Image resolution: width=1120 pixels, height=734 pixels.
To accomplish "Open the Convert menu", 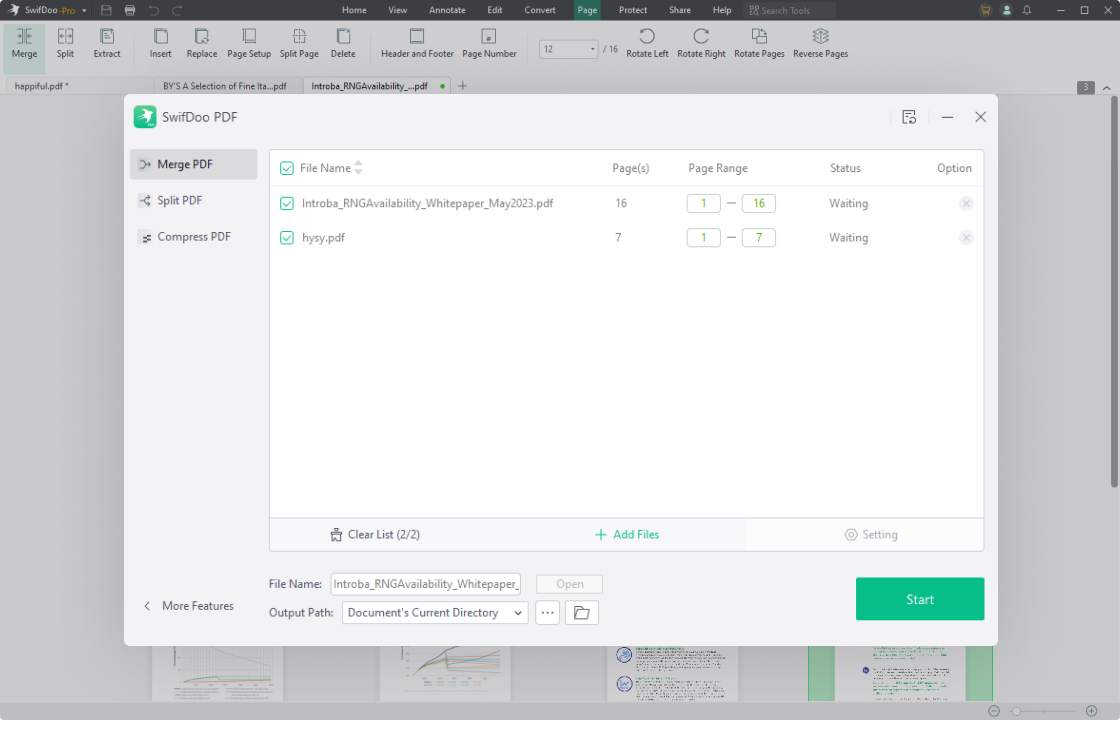I will tap(539, 10).
